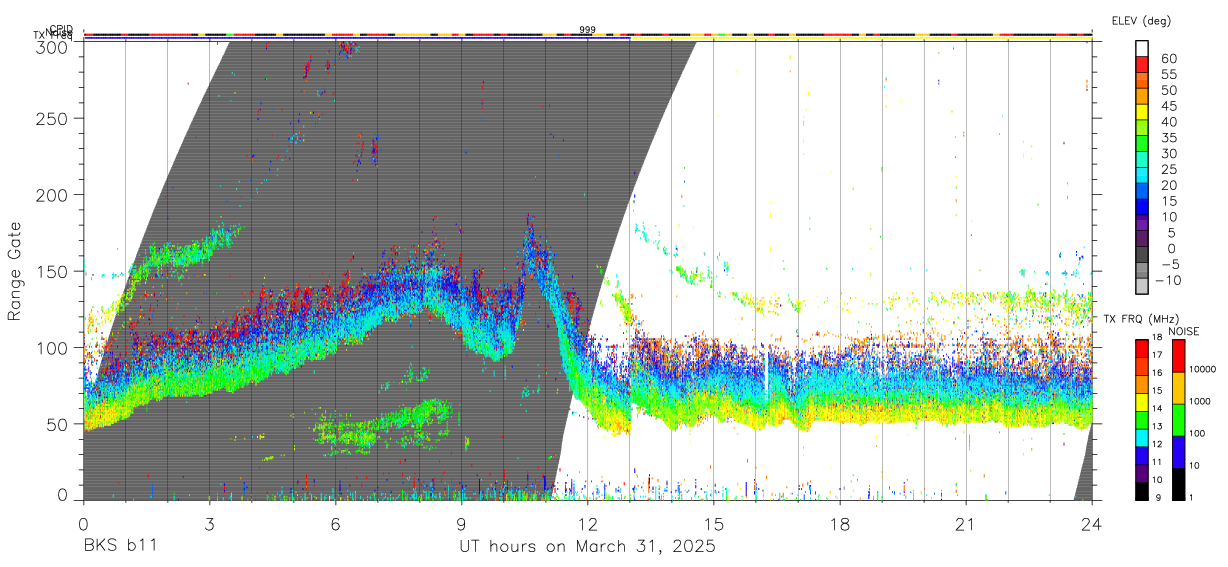Click the NOISE legend value '1000'
The height and width of the screenshot is (567, 1228).
tap(1199, 401)
